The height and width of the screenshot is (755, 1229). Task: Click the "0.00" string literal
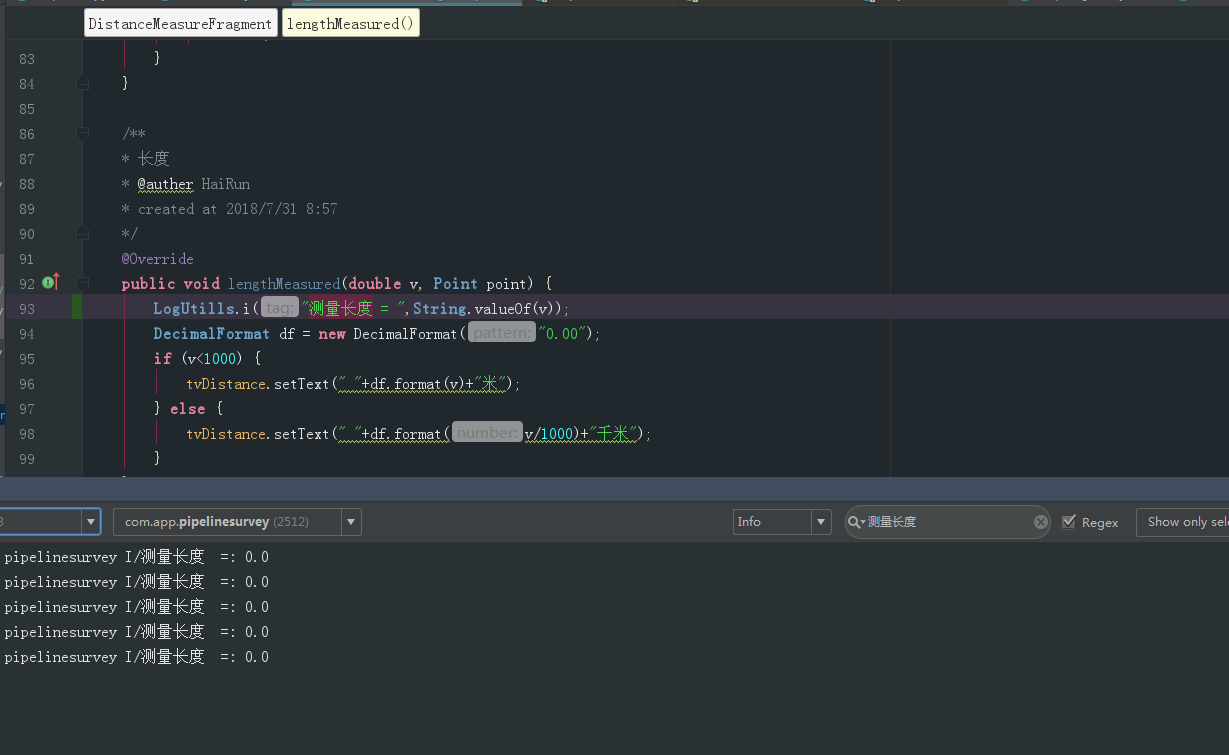tap(562, 334)
